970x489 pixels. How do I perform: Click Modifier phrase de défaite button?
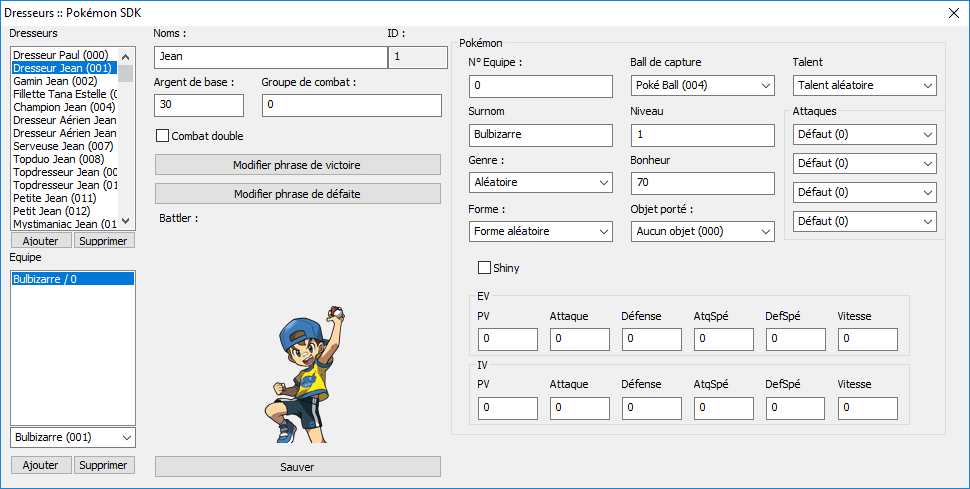click(298, 194)
